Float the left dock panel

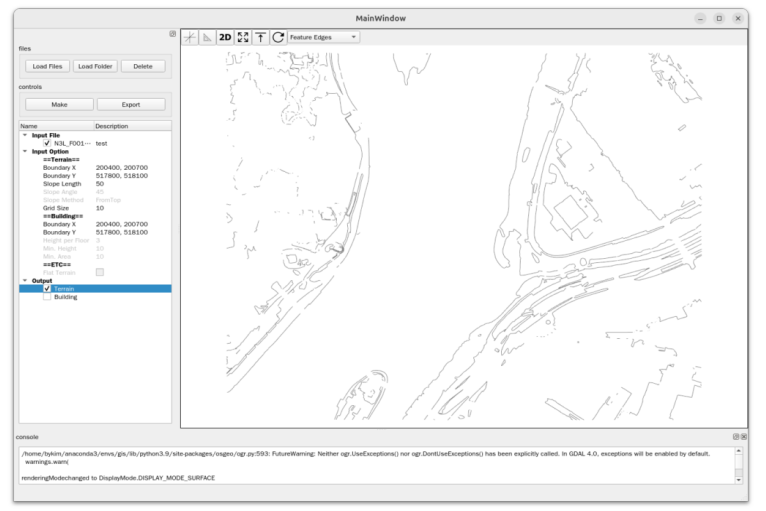172,34
